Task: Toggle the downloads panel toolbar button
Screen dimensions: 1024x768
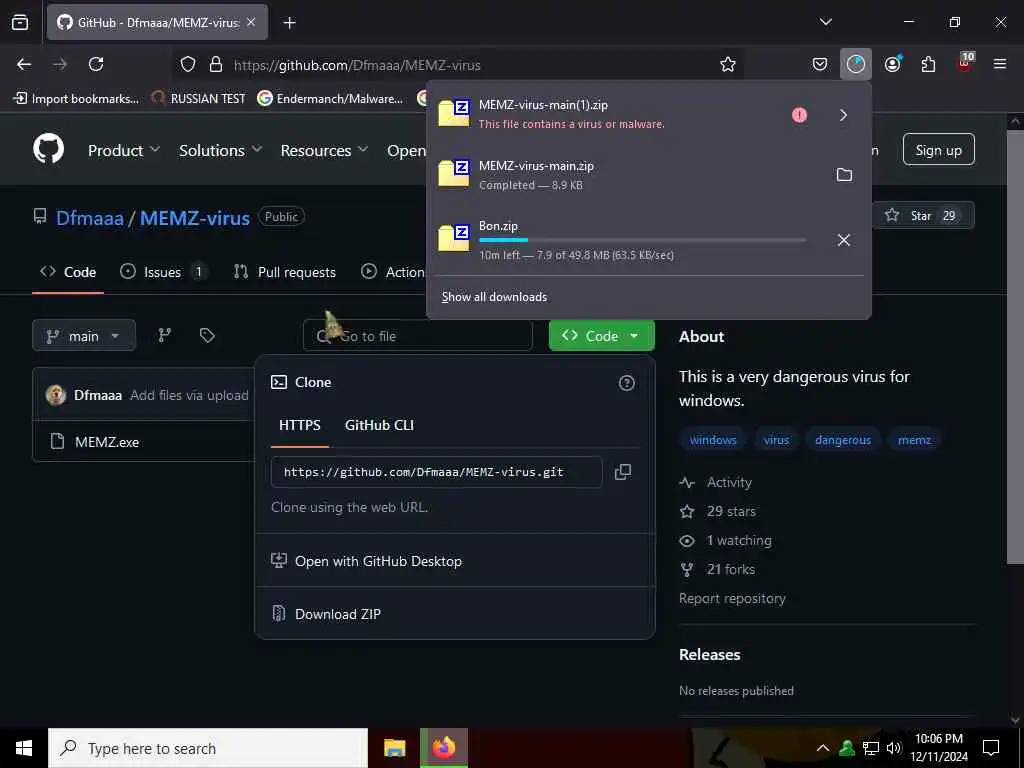Action: point(856,64)
